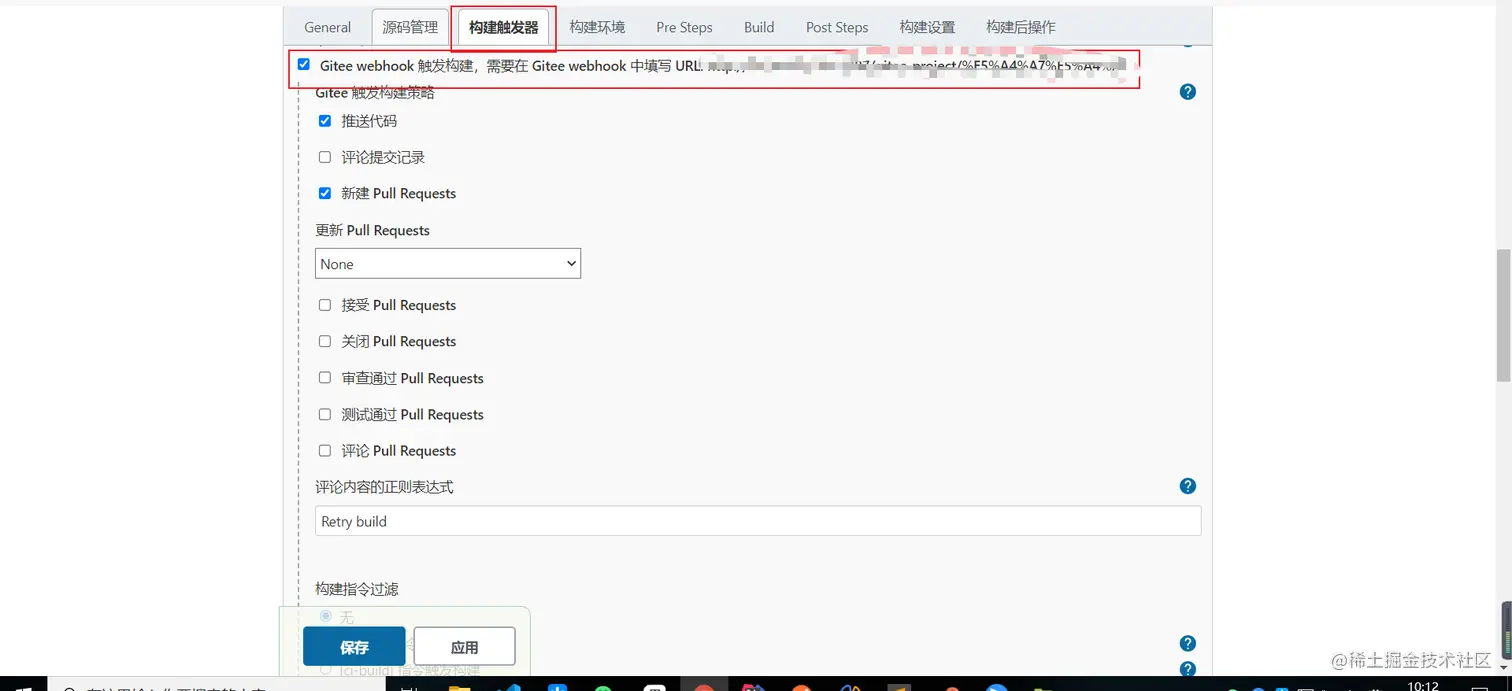Enable 接受 Pull Requests checkbox
The image size is (1512, 691).
[325, 305]
